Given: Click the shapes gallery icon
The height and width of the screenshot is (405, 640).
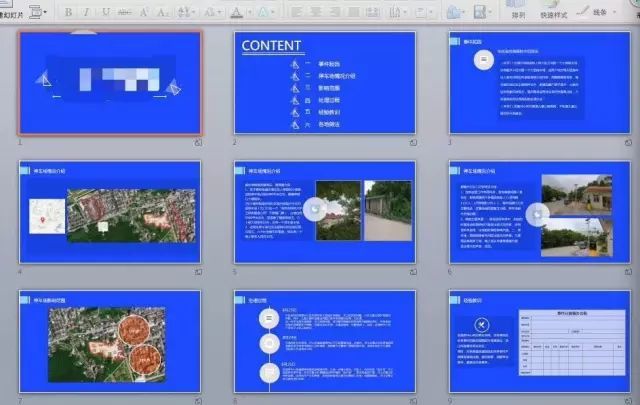Looking at the screenshot, I should tap(454, 12).
